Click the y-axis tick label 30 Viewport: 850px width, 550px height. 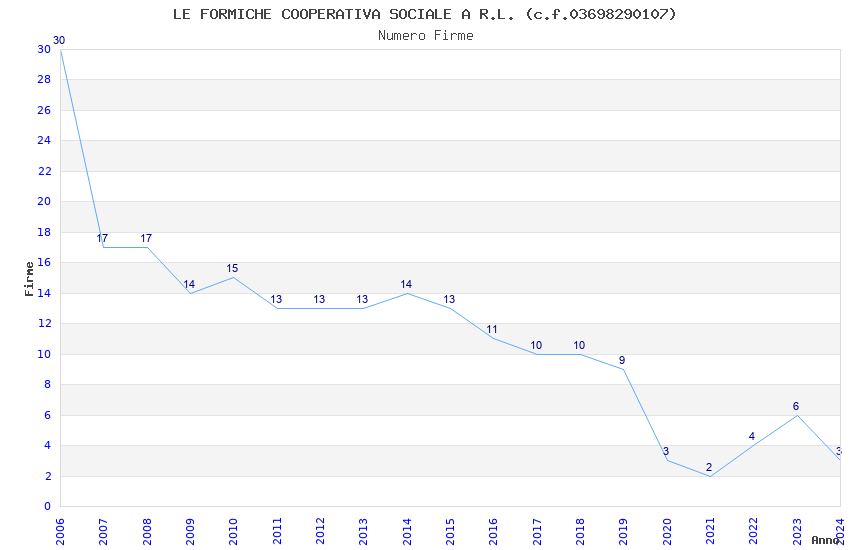tap(44, 49)
